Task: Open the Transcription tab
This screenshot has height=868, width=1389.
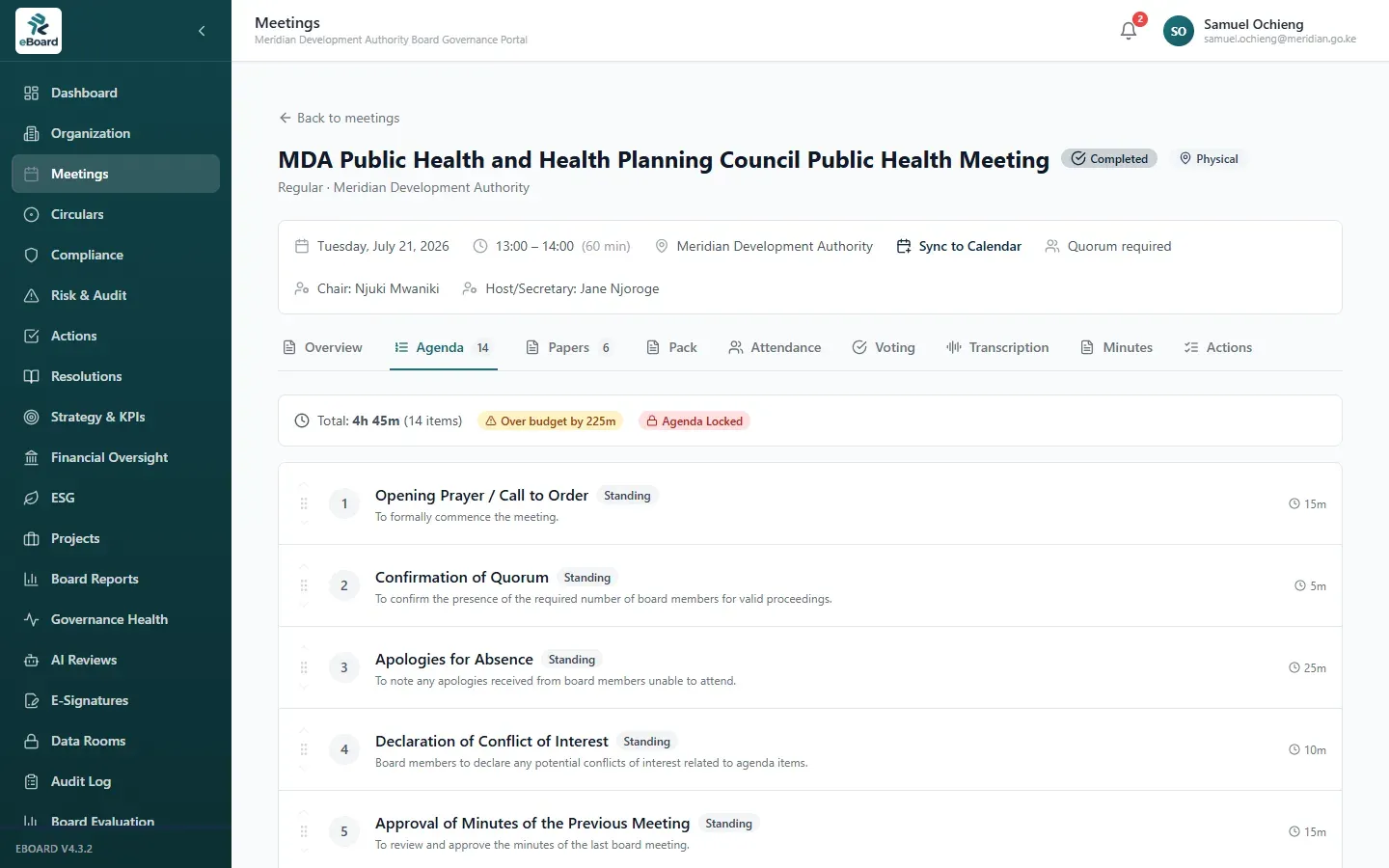Action: click(997, 347)
